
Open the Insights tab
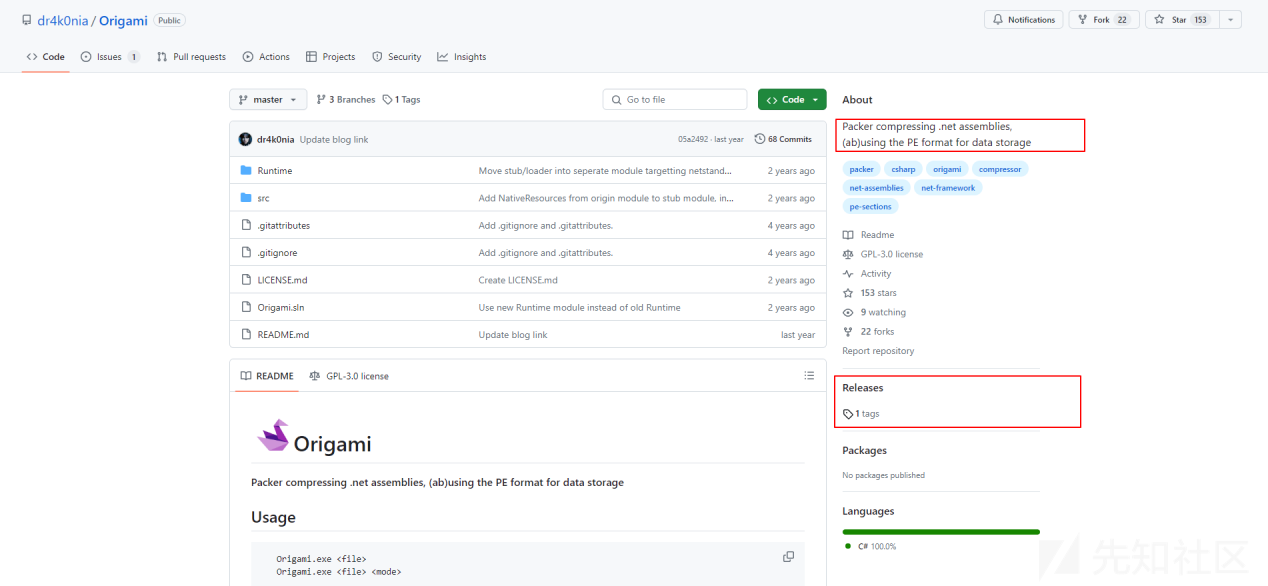tap(462, 57)
